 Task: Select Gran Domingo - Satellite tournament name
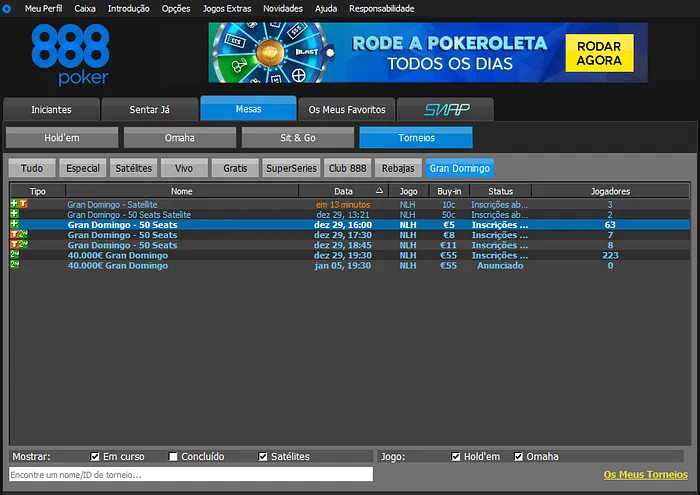(x=112, y=204)
